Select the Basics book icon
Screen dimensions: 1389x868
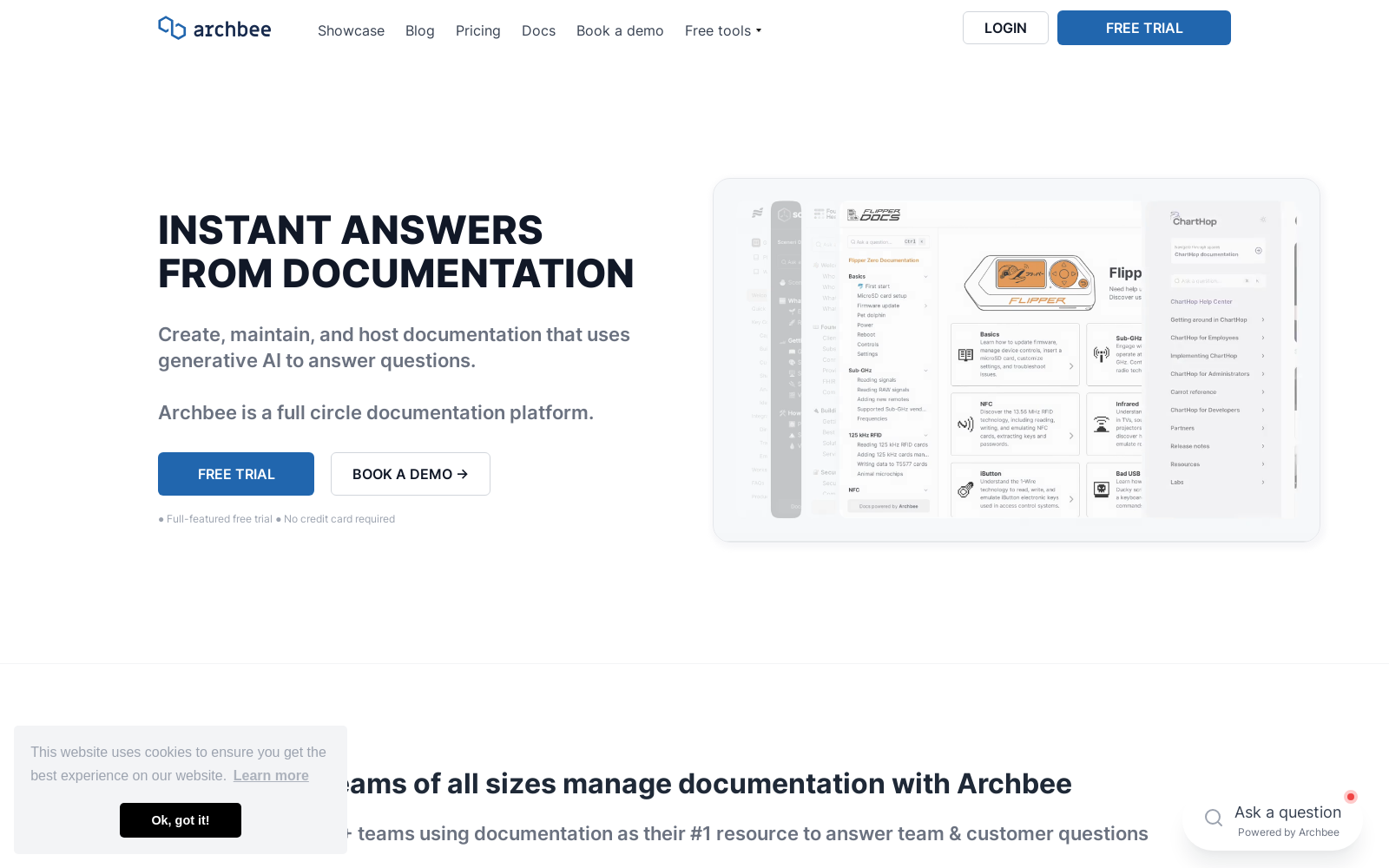[x=965, y=354]
